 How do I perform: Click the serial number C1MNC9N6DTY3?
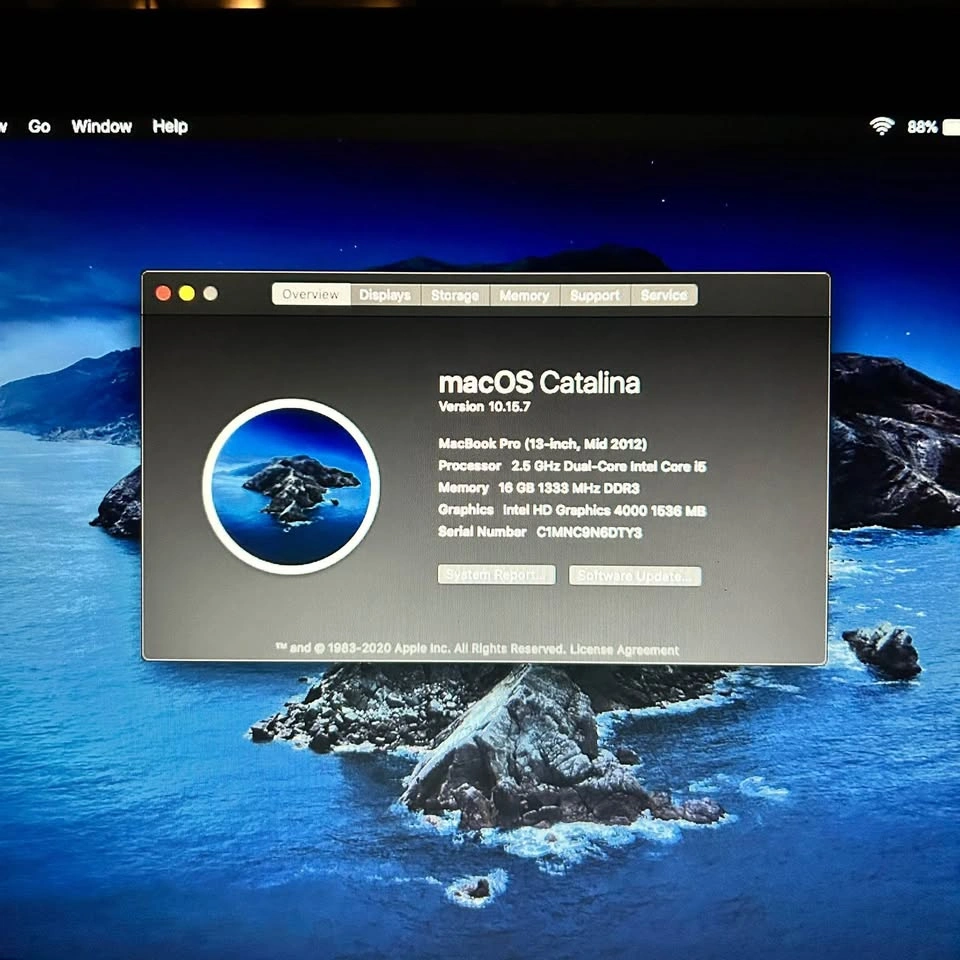pyautogui.click(x=589, y=533)
